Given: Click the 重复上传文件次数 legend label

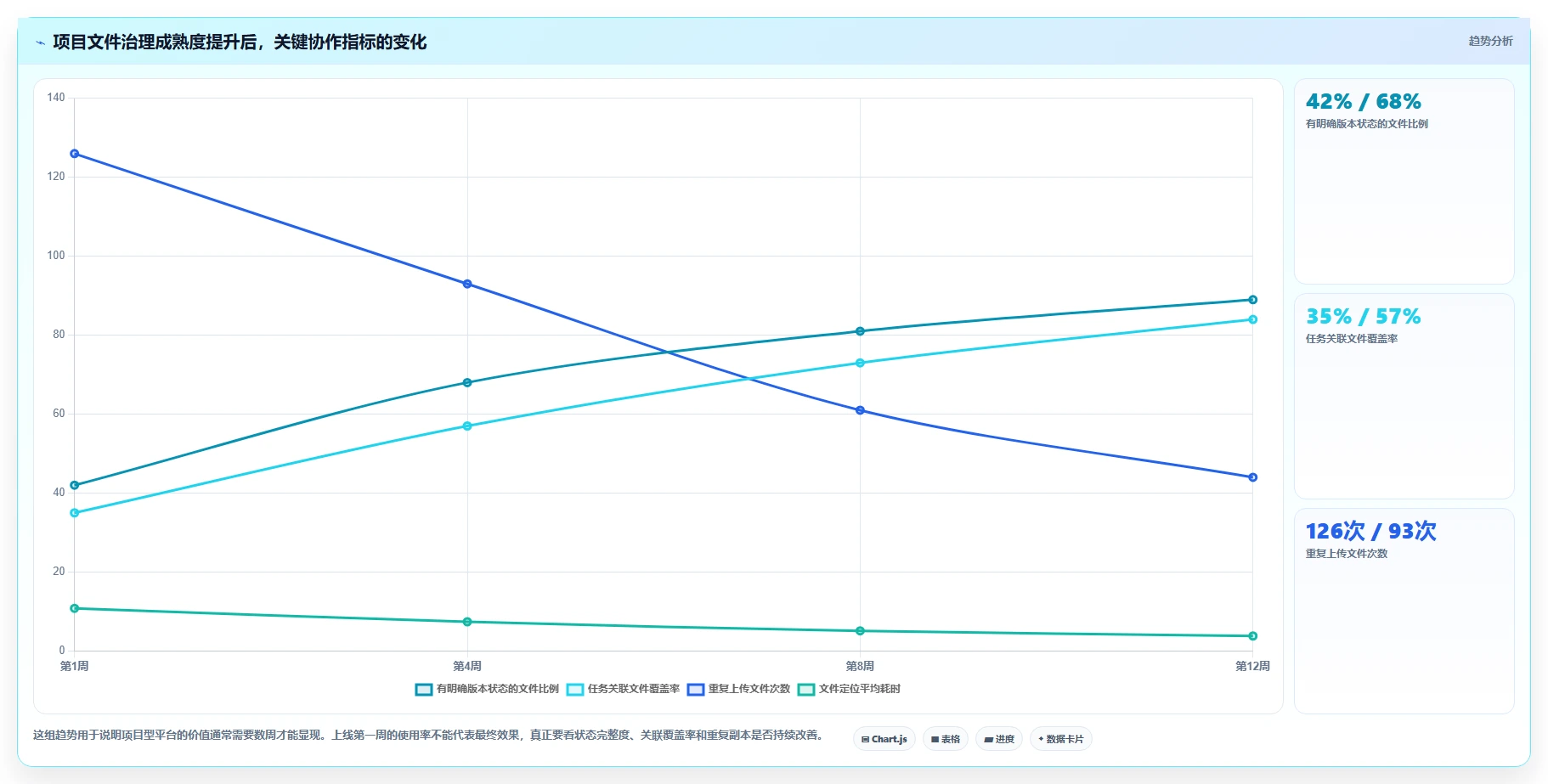Looking at the screenshot, I should (x=749, y=689).
